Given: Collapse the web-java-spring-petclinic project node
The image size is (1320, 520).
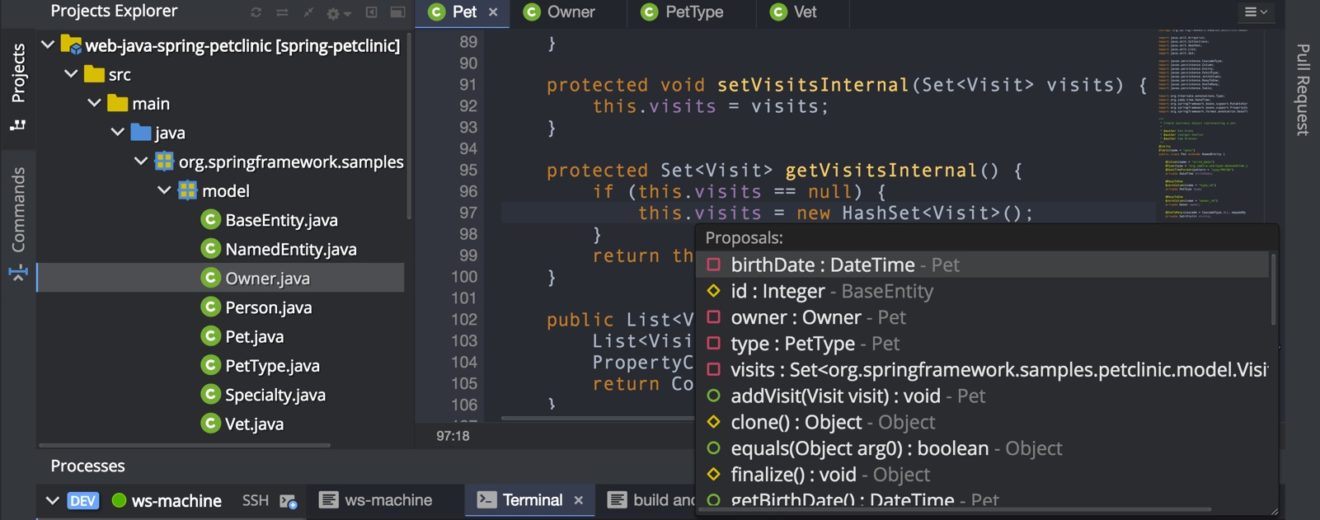Looking at the screenshot, I should 48,45.
